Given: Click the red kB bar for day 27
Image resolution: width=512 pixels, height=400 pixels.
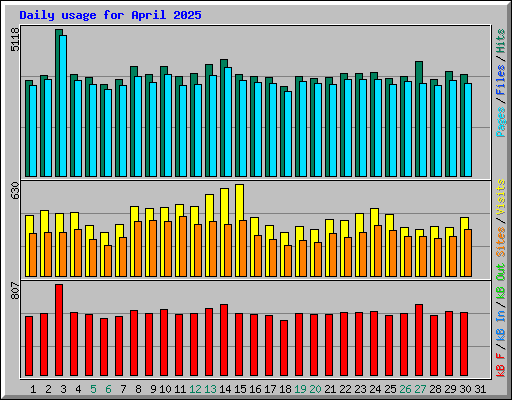Looking at the screenshot, I should click(419, 340).
